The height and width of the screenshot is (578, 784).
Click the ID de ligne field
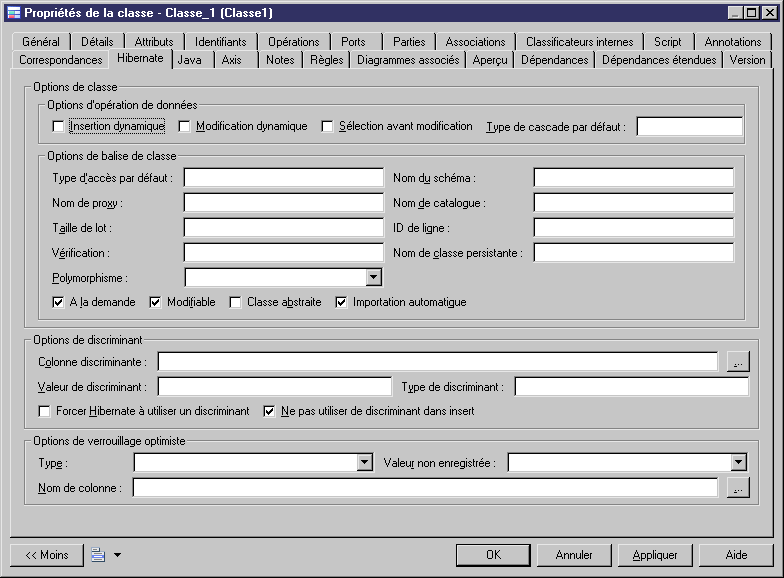(x=634, y=228)
